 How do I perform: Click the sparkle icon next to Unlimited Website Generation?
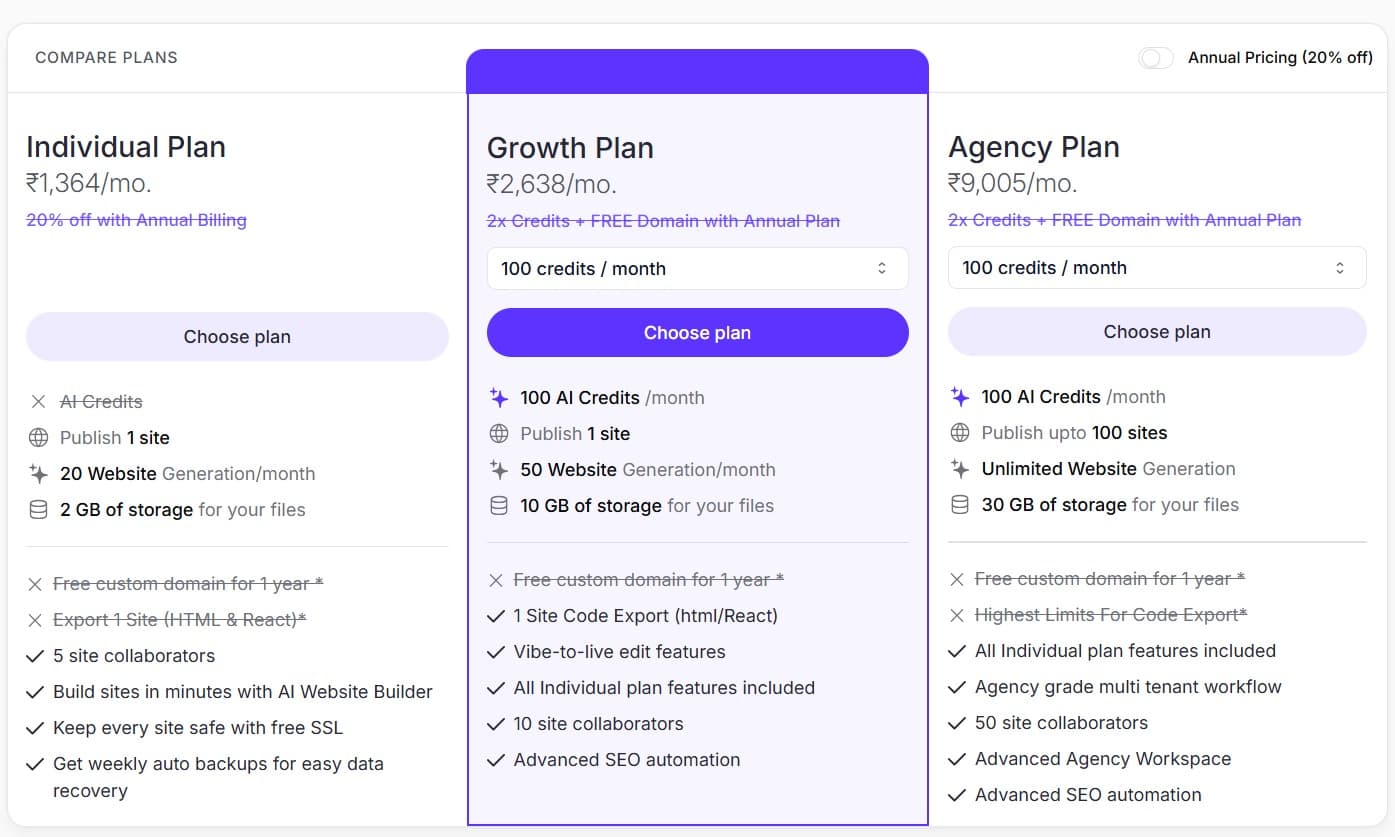[960, 469]
